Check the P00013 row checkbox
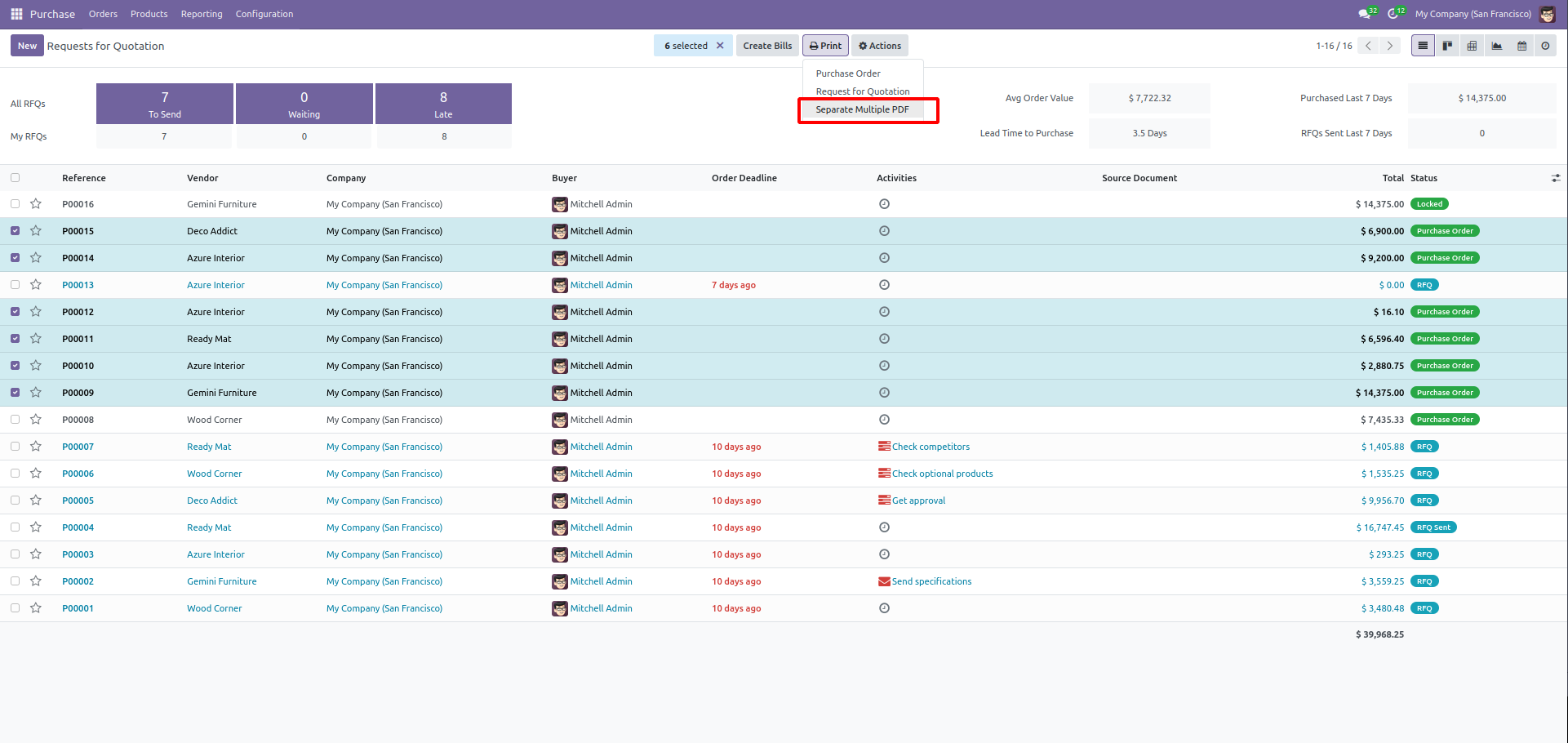Image resolution: width=1568 pixels, height=743 pixels. point(16,285)
